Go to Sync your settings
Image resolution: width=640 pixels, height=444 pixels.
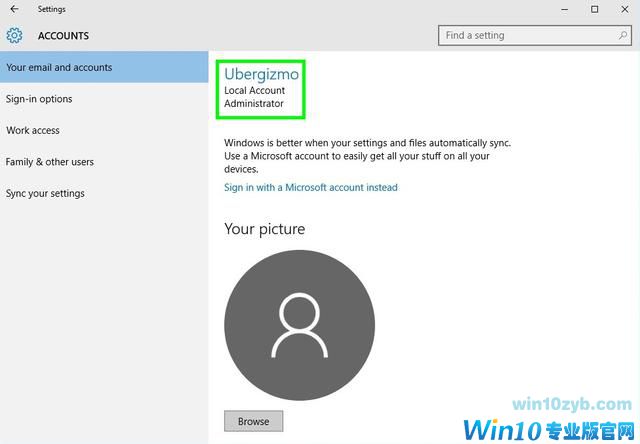click(x=104, y=193)
